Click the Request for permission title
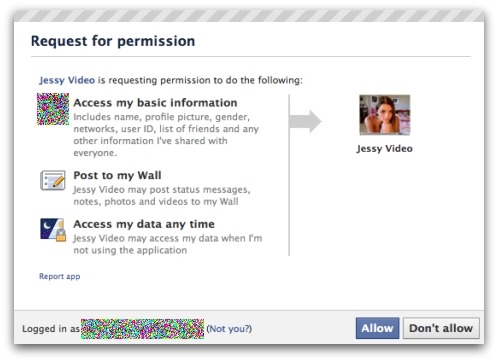The width and height of the screenshot is (498, 362). [113, 41]
